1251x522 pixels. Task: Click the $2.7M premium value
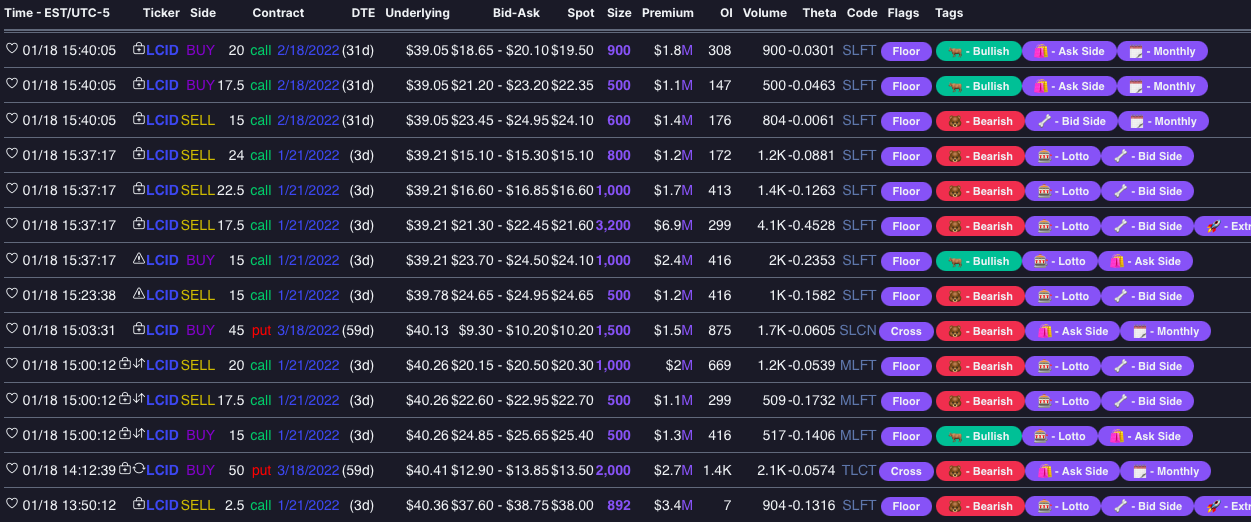click(673, 470)
